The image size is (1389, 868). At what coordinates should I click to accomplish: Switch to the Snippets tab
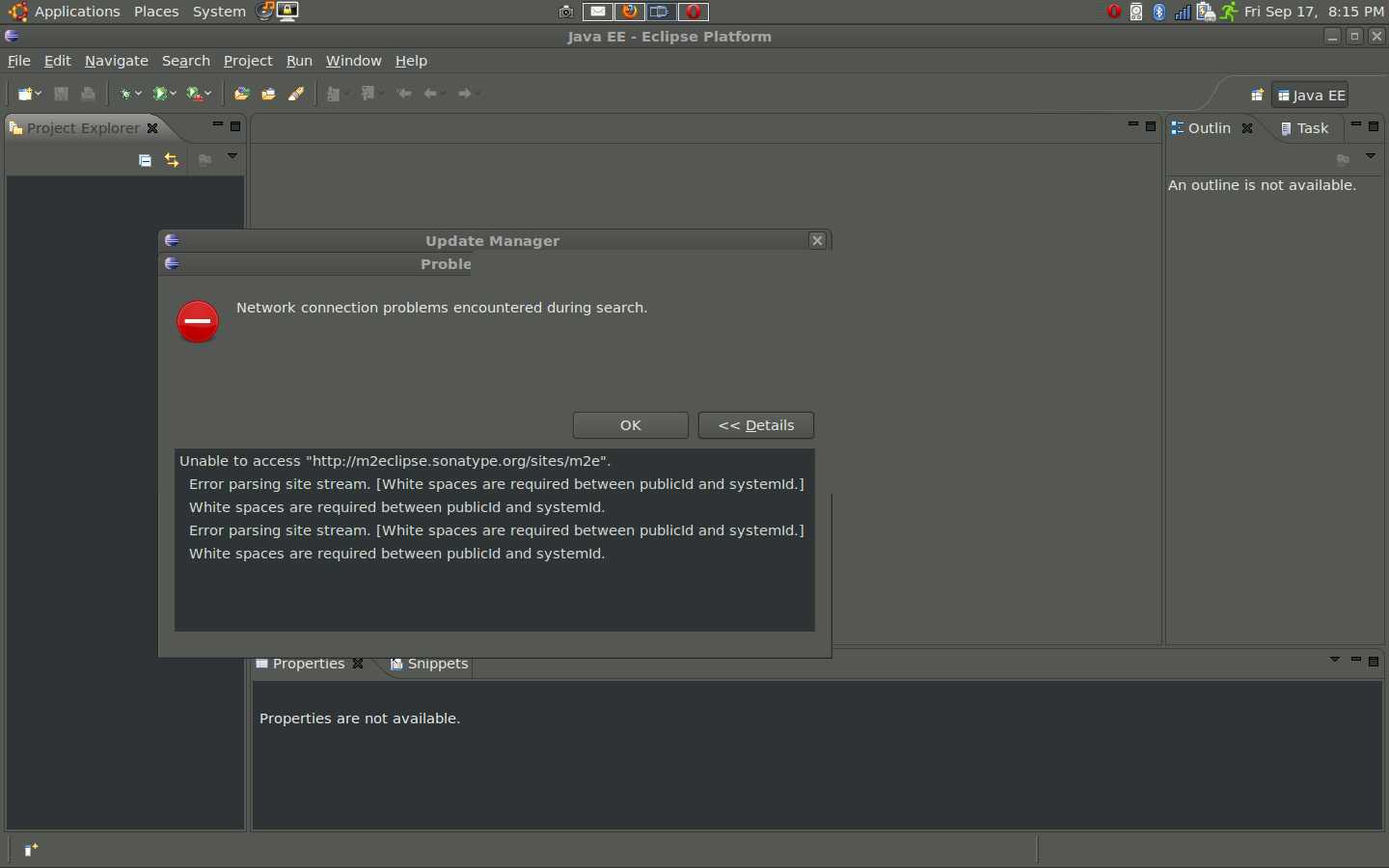coord(429,664)
